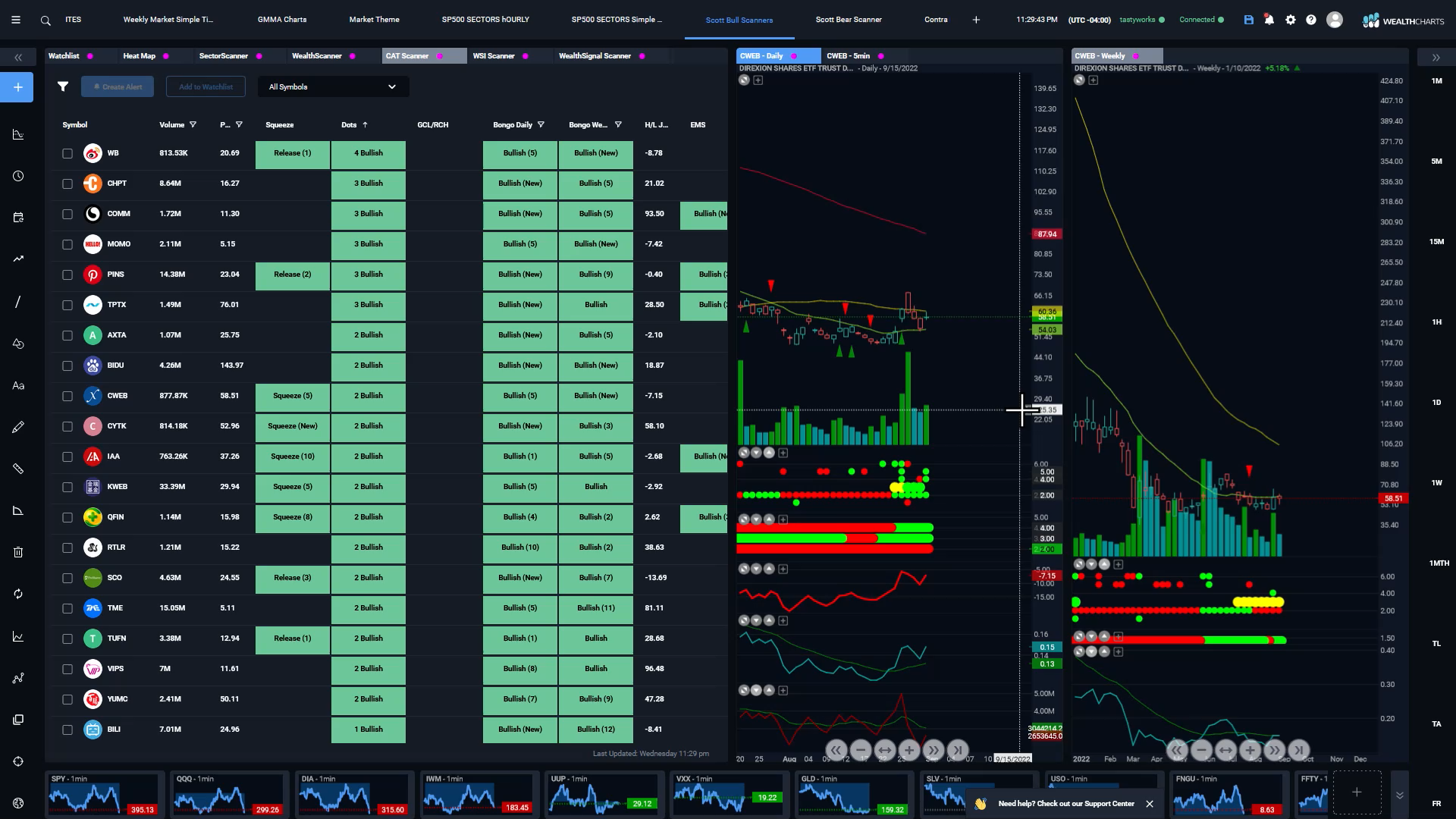Check the CHPT row checkbox
Image resolution: width=1456 pixels, height=819 pixels.
click(67, 184)
